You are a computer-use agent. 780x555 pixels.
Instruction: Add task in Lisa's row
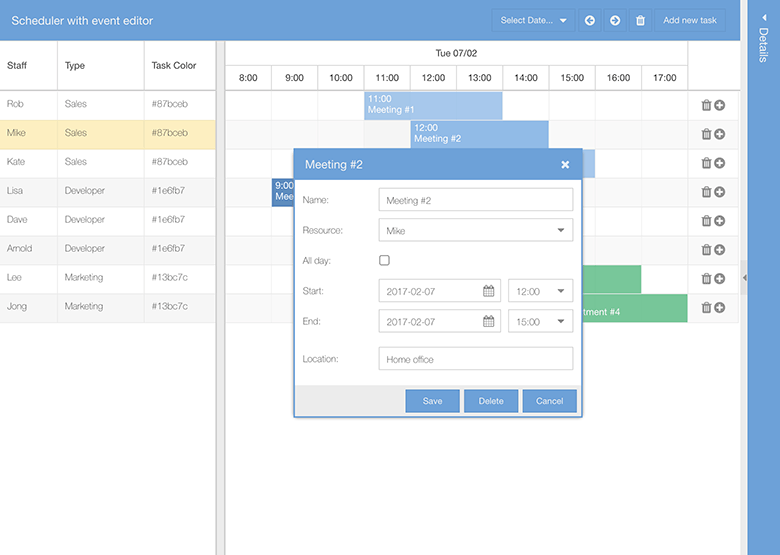(719, 192)
